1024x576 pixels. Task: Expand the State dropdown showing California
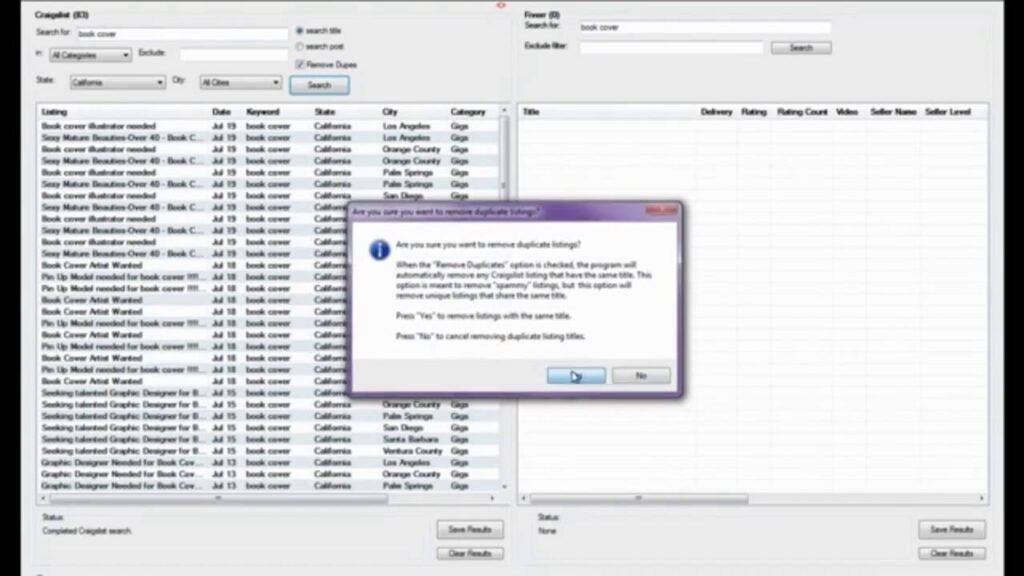(x=117, y=82)
